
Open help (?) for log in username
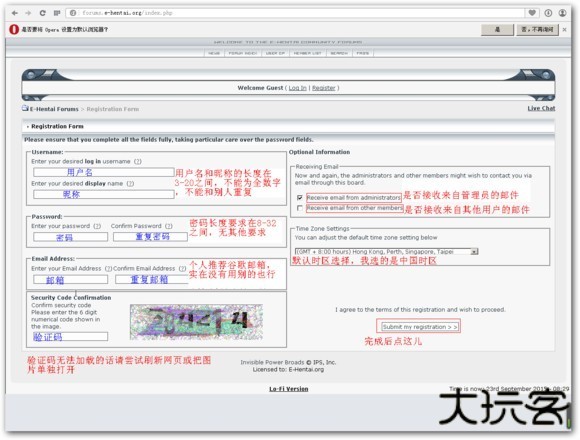[x=138, y=162]
